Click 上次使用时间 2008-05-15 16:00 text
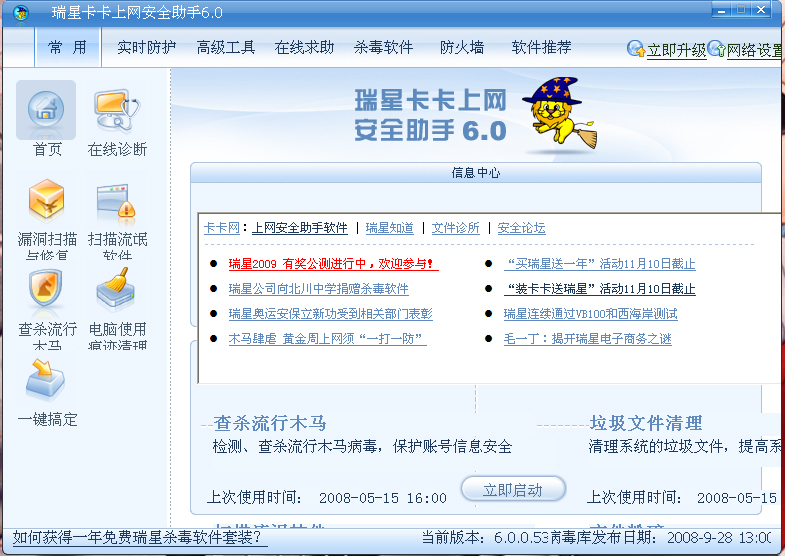Viewport: 785px width, 556px height. 326,498
